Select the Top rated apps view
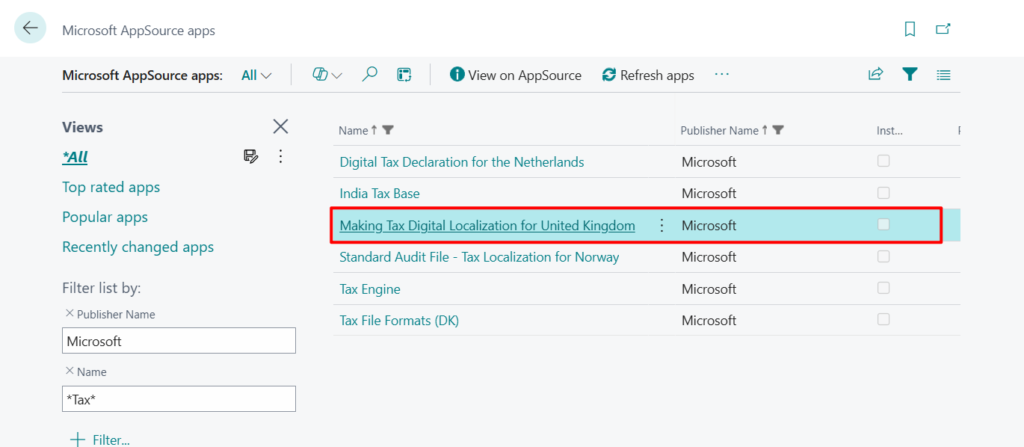Image resolution: width=1024 pixels, height=447 pixels. pyautogui.click(x=111, y=187)
